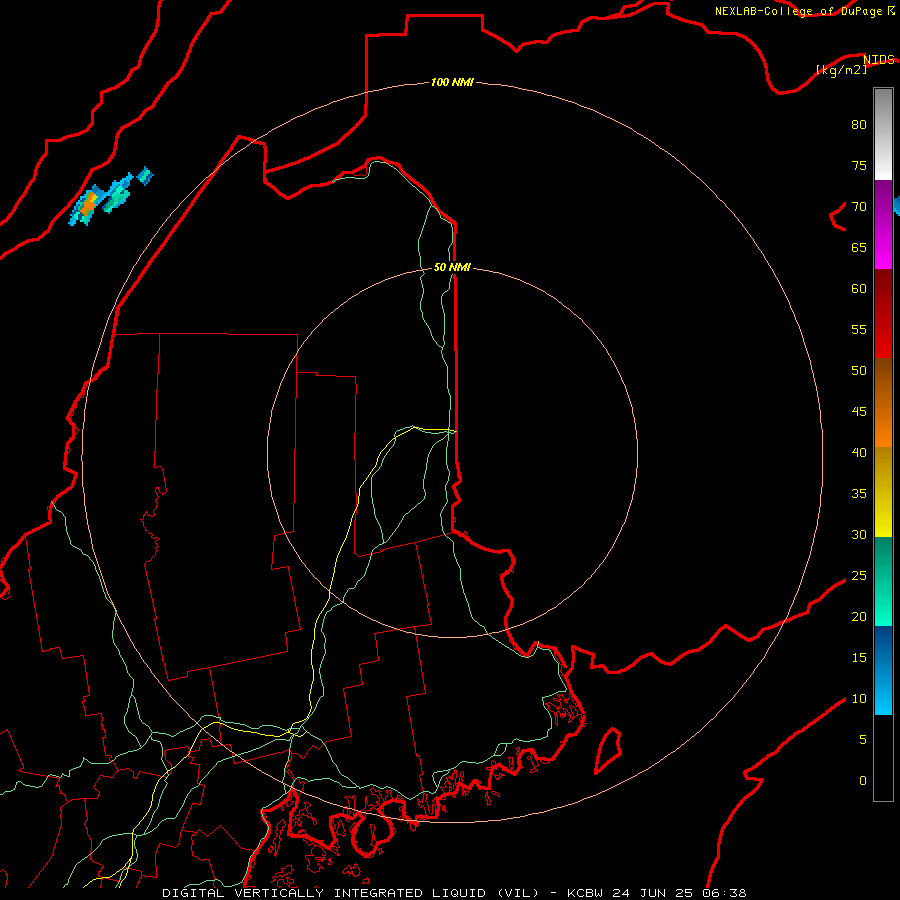This screenshot has height=900, width=900.
Task: Click the orange band on the color scale
Action: tap(883, 402)
